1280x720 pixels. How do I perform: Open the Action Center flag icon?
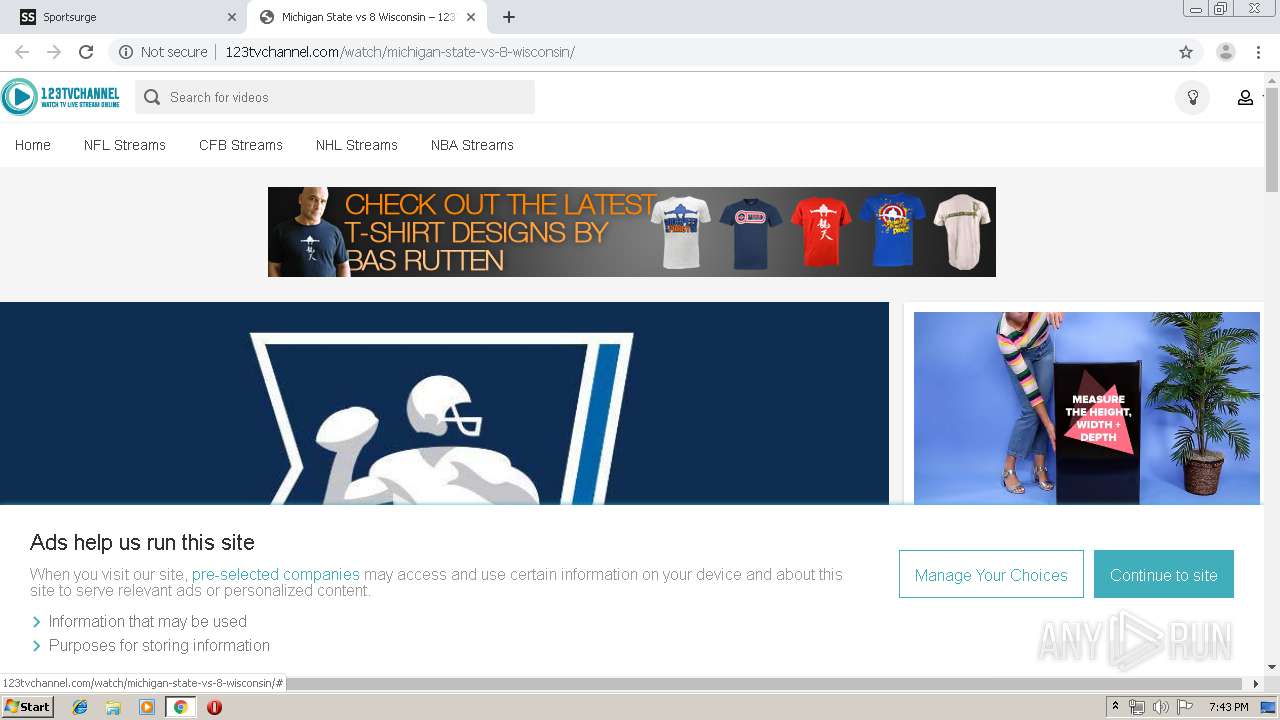tap(1185, 707)
